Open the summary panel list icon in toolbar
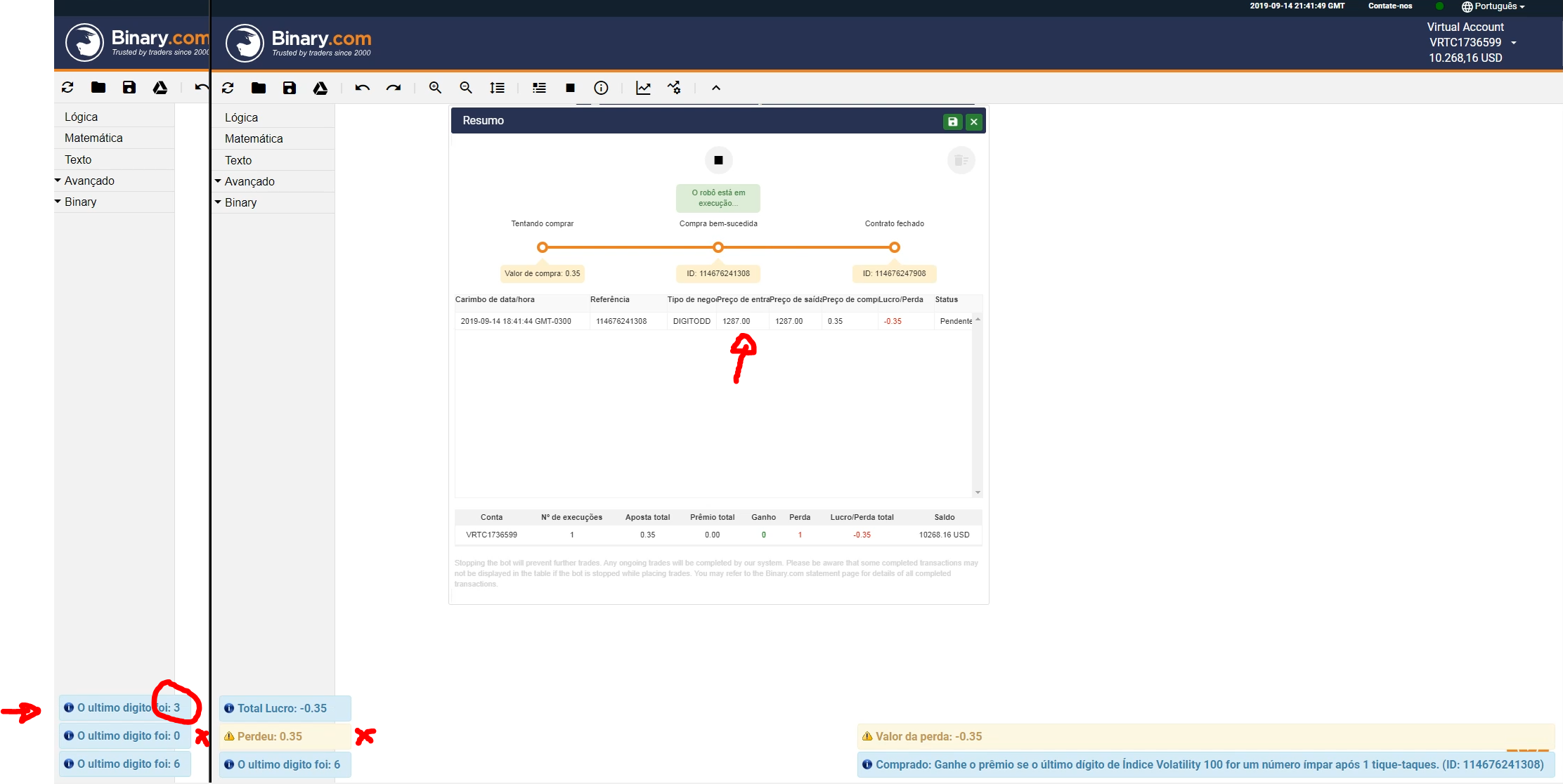 click(x=539, y=88)
